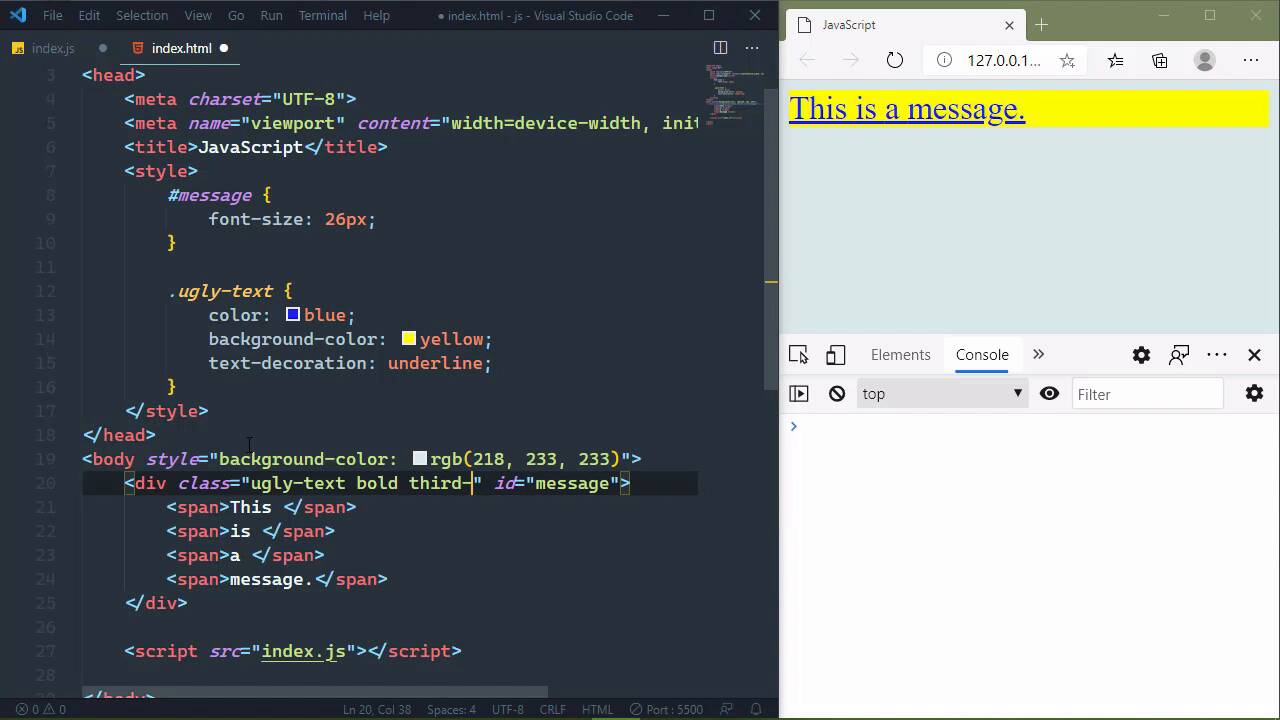The image size is (1280, 720).
Task: Open the top JavaScript context dropdown
Action: tap(941, 394)
